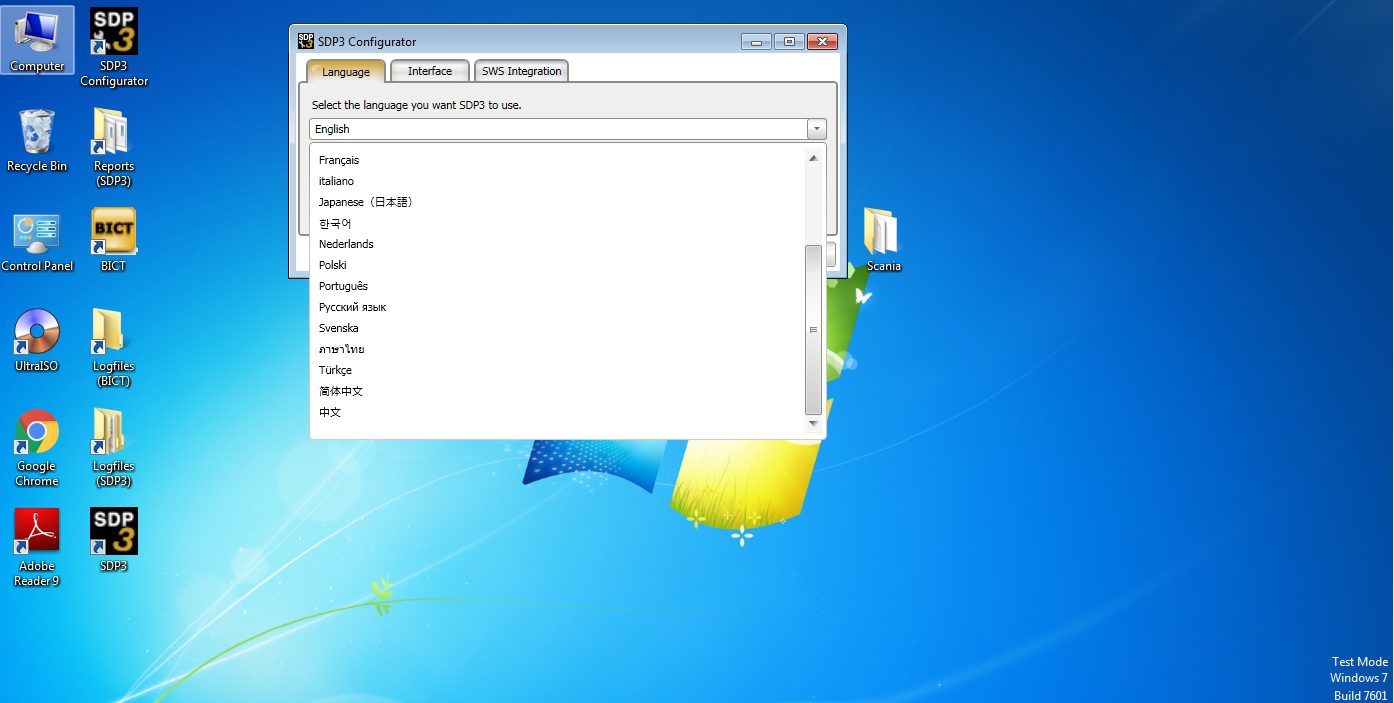Launch SDP3 Configurator desktop shortcut

point(114,47)
